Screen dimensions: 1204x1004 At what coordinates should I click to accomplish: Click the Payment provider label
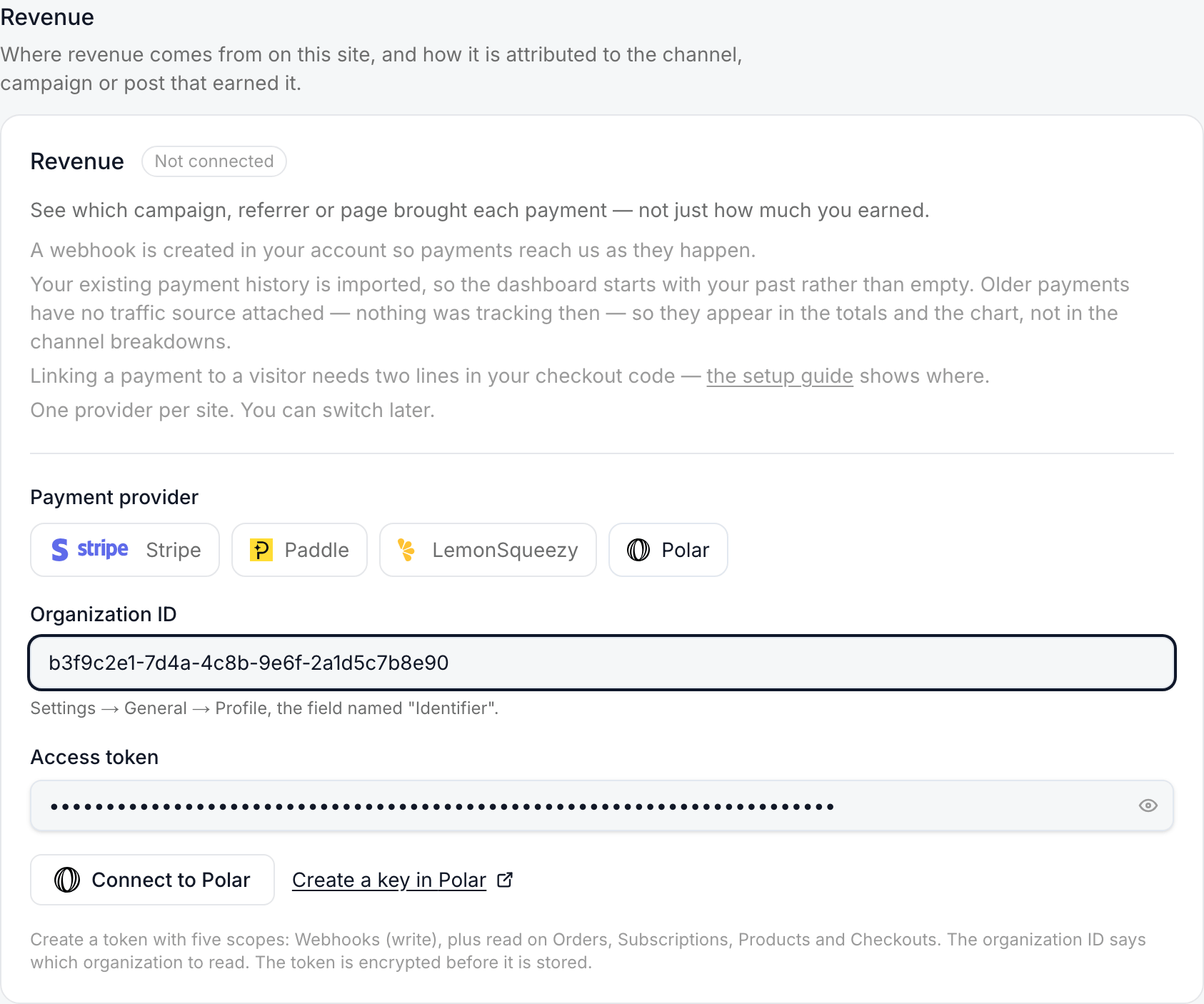click(114, 497)
